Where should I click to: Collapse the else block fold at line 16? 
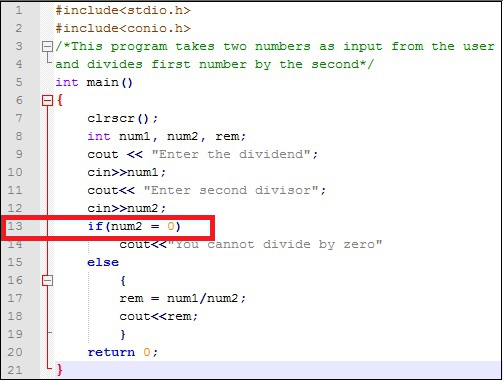48,280
